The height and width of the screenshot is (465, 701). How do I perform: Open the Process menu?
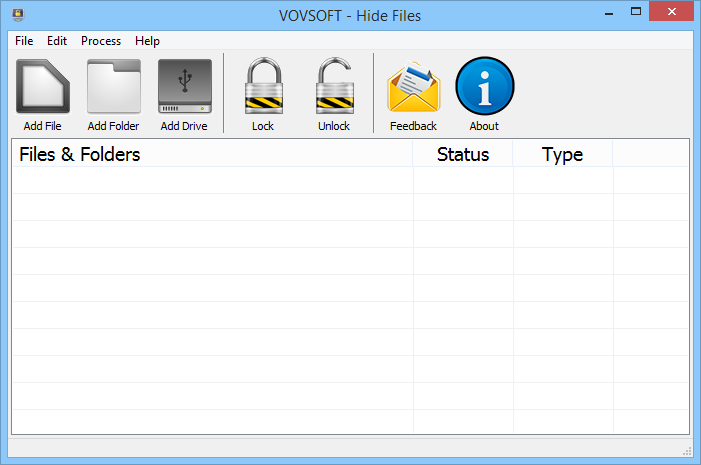coord(101,41)
